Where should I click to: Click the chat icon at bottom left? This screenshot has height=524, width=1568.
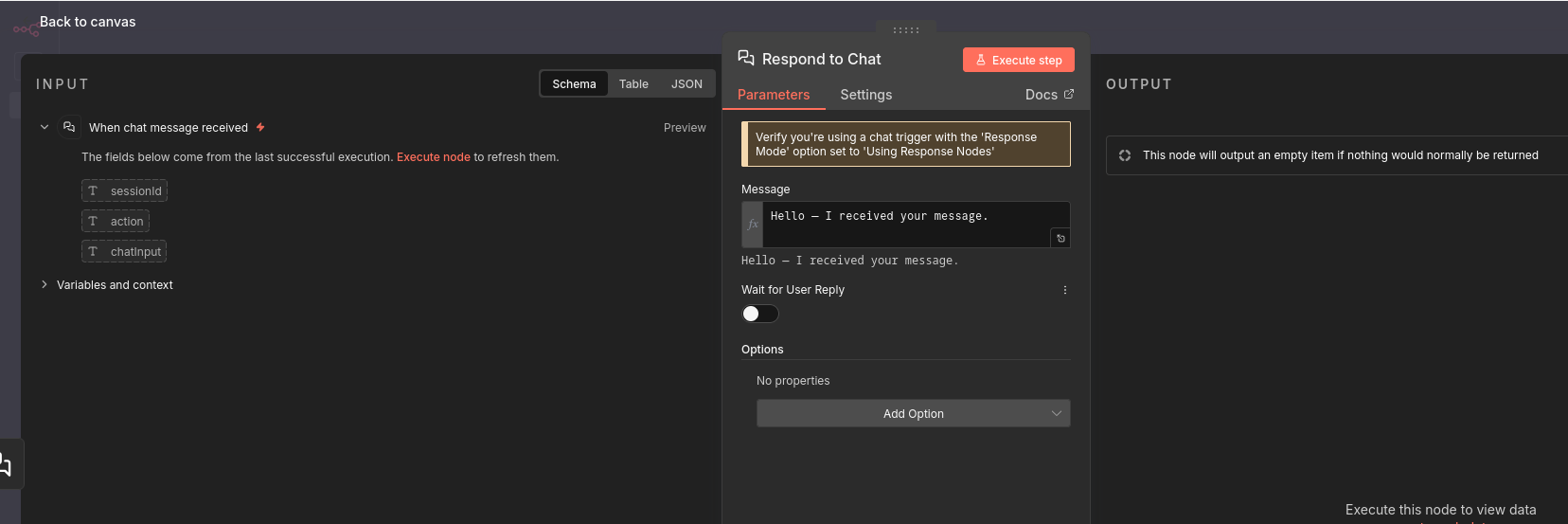pos(6,464)
